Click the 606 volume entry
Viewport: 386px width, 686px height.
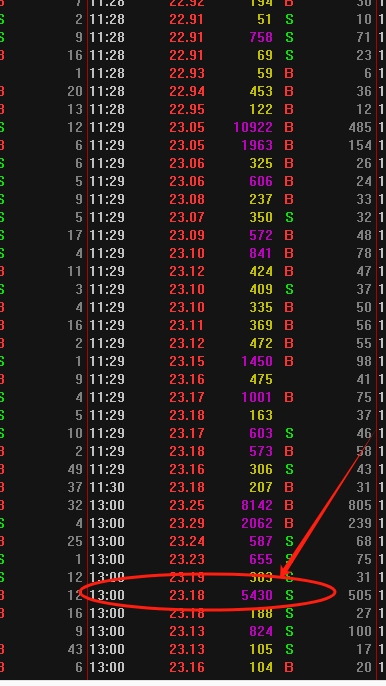(x=261, y=182)
